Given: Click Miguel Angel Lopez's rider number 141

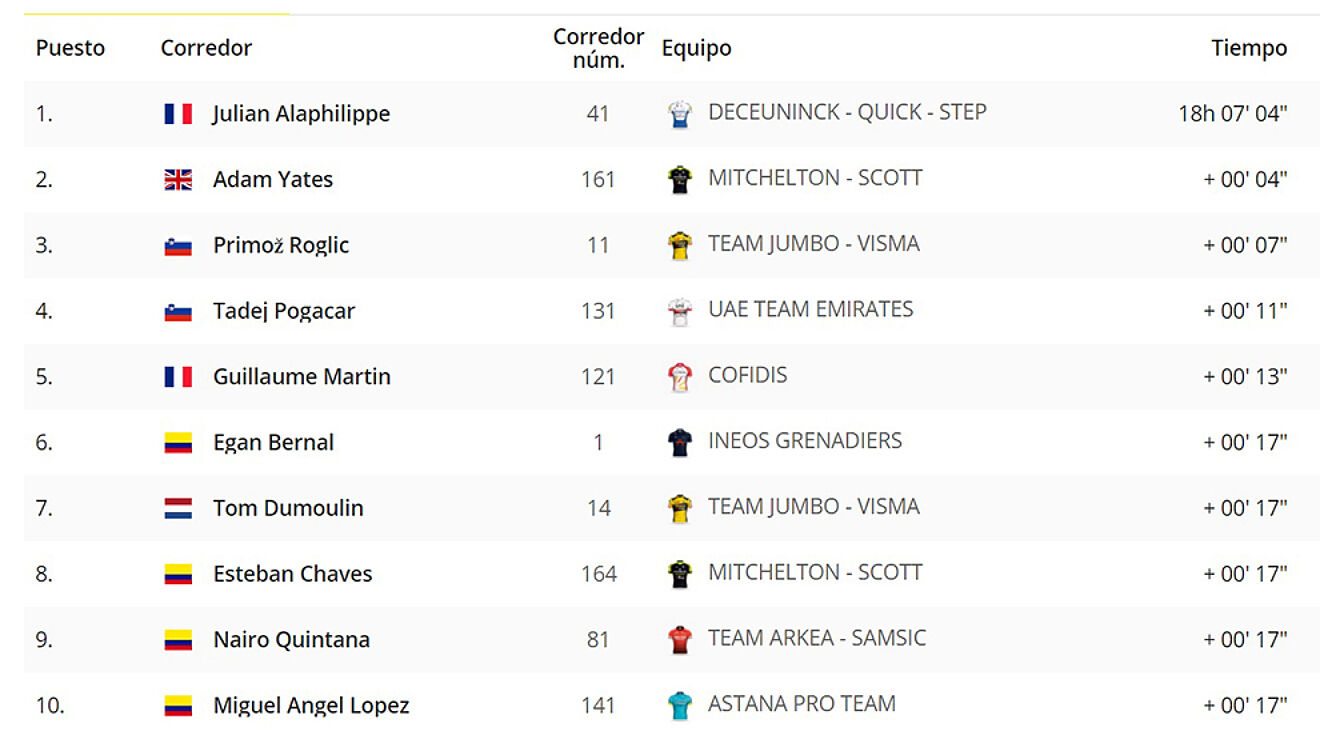Looking at the screenshot, I should point(598,706).
